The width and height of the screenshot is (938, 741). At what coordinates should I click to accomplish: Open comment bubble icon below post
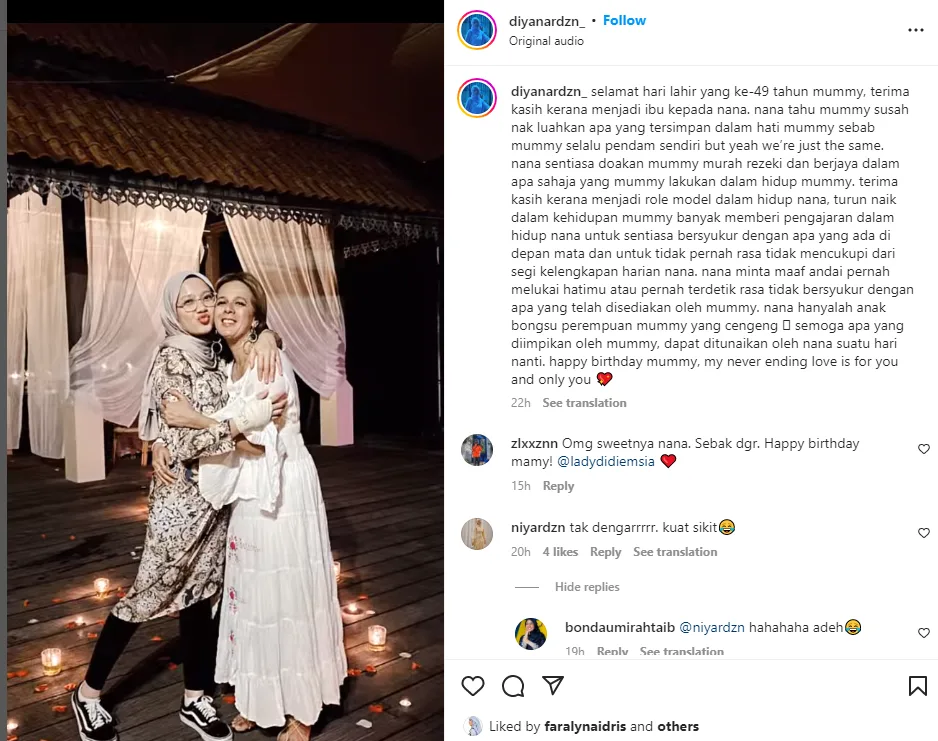(x=513, y=686)
